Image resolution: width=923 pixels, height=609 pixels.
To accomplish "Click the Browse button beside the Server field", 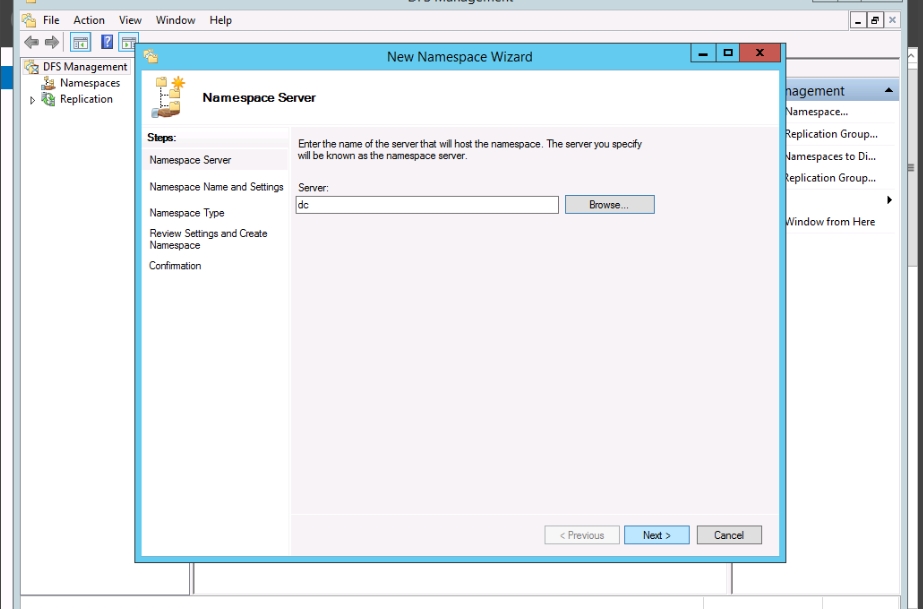I will 609,204.
